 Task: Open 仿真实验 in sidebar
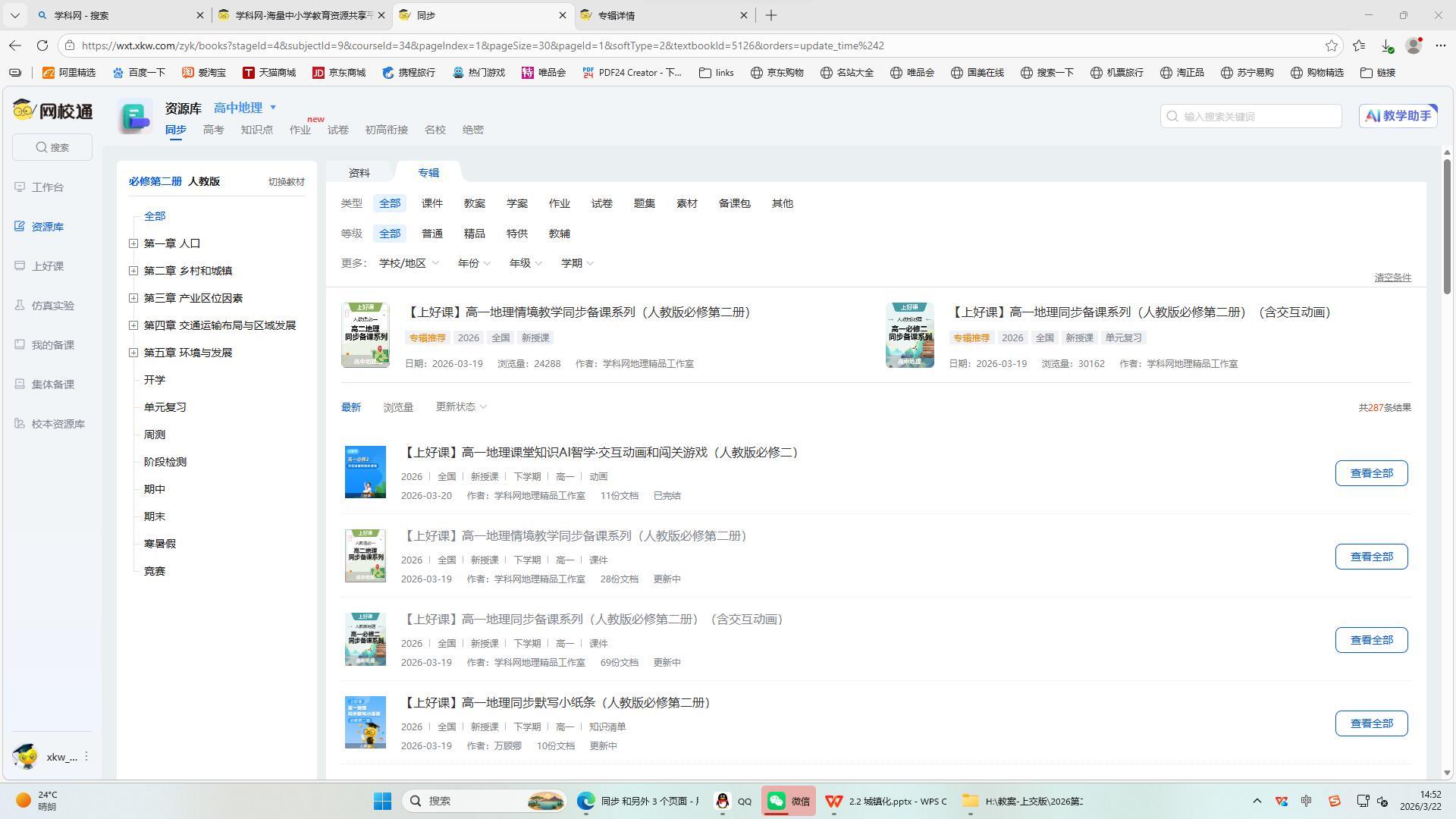tap(52, 306)
